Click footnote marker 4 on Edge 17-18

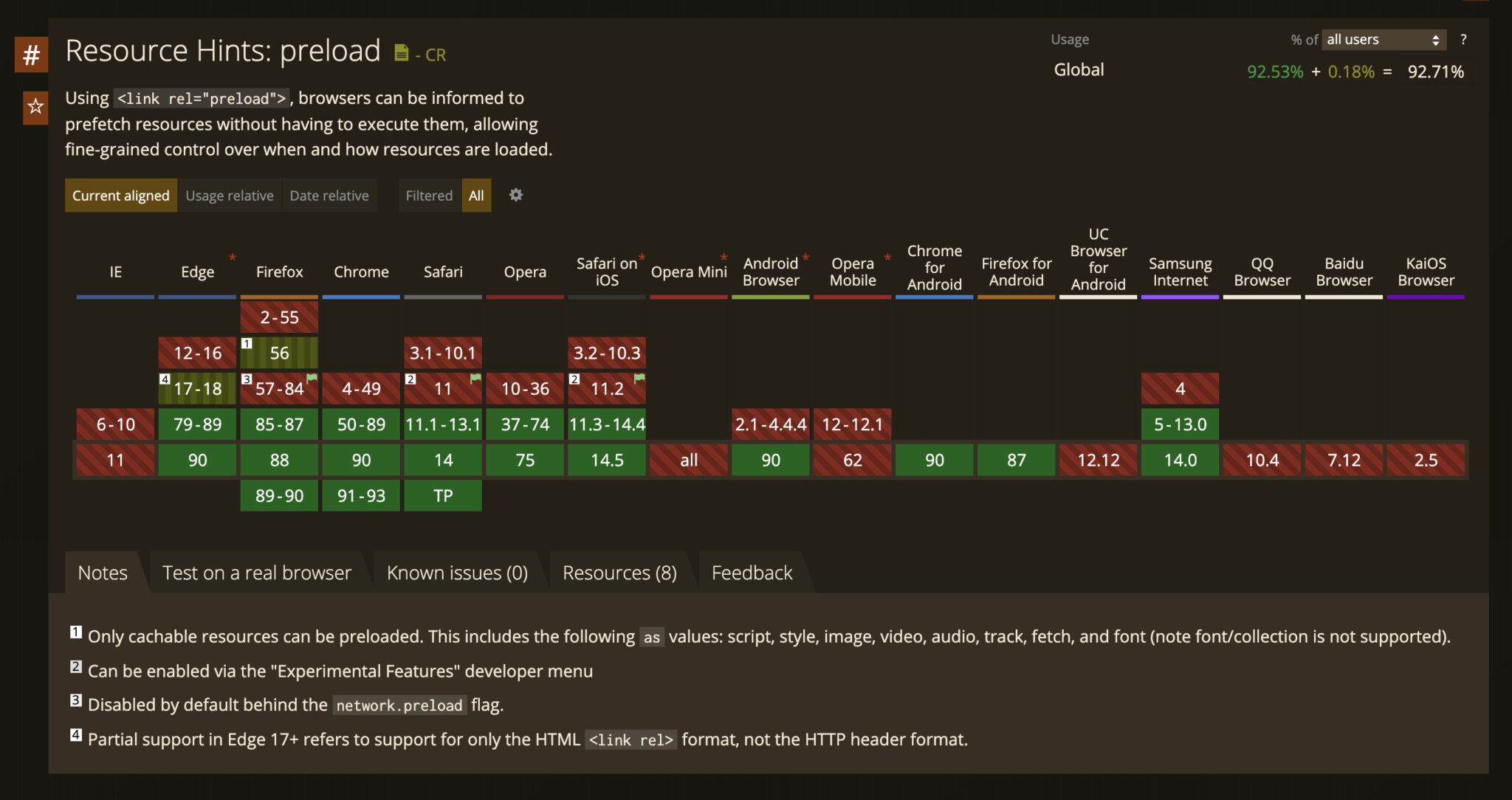(x=165, y=379)
